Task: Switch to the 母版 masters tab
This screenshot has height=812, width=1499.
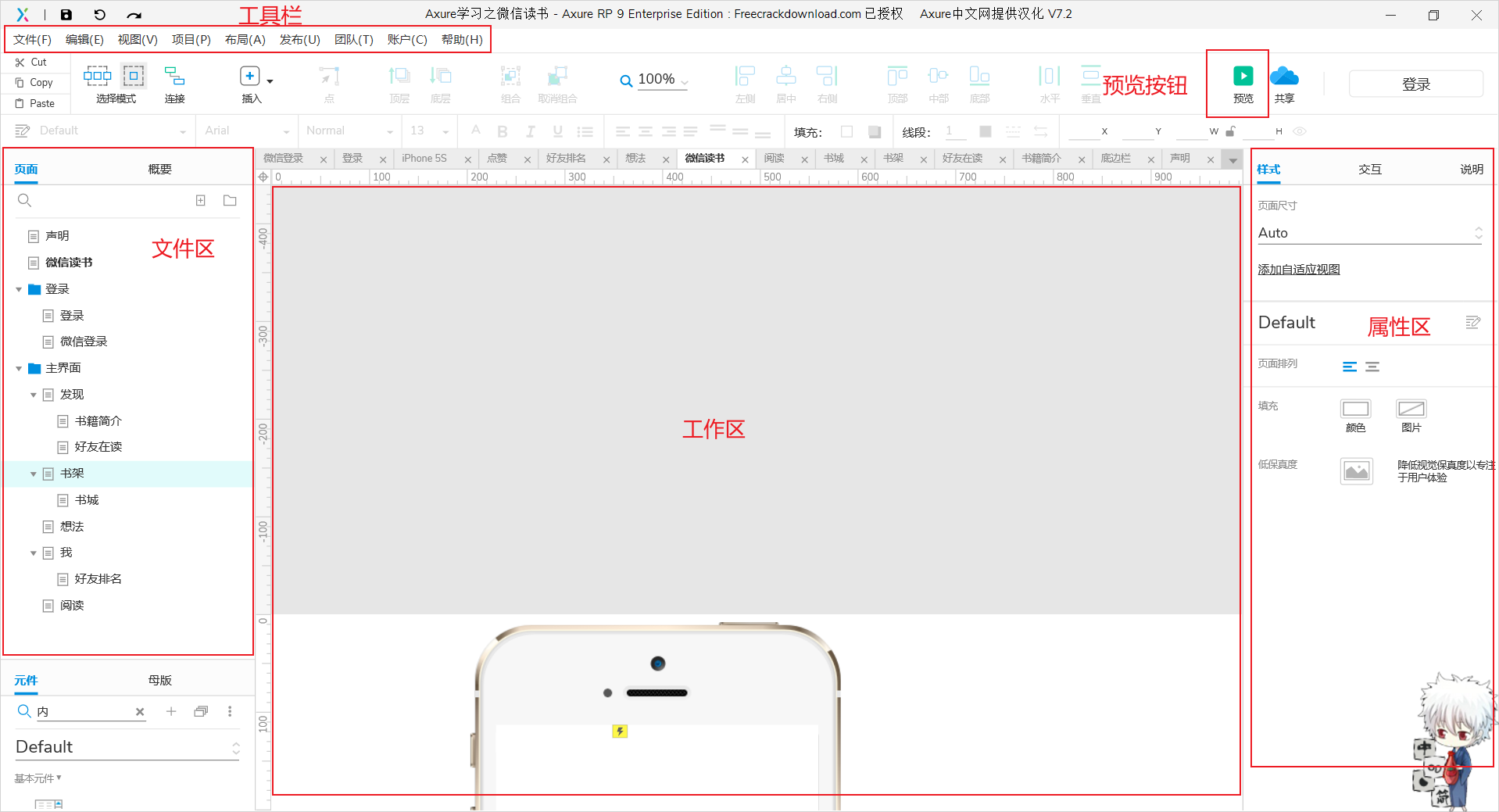Action: pyautogui.click(x=159, y=681)
